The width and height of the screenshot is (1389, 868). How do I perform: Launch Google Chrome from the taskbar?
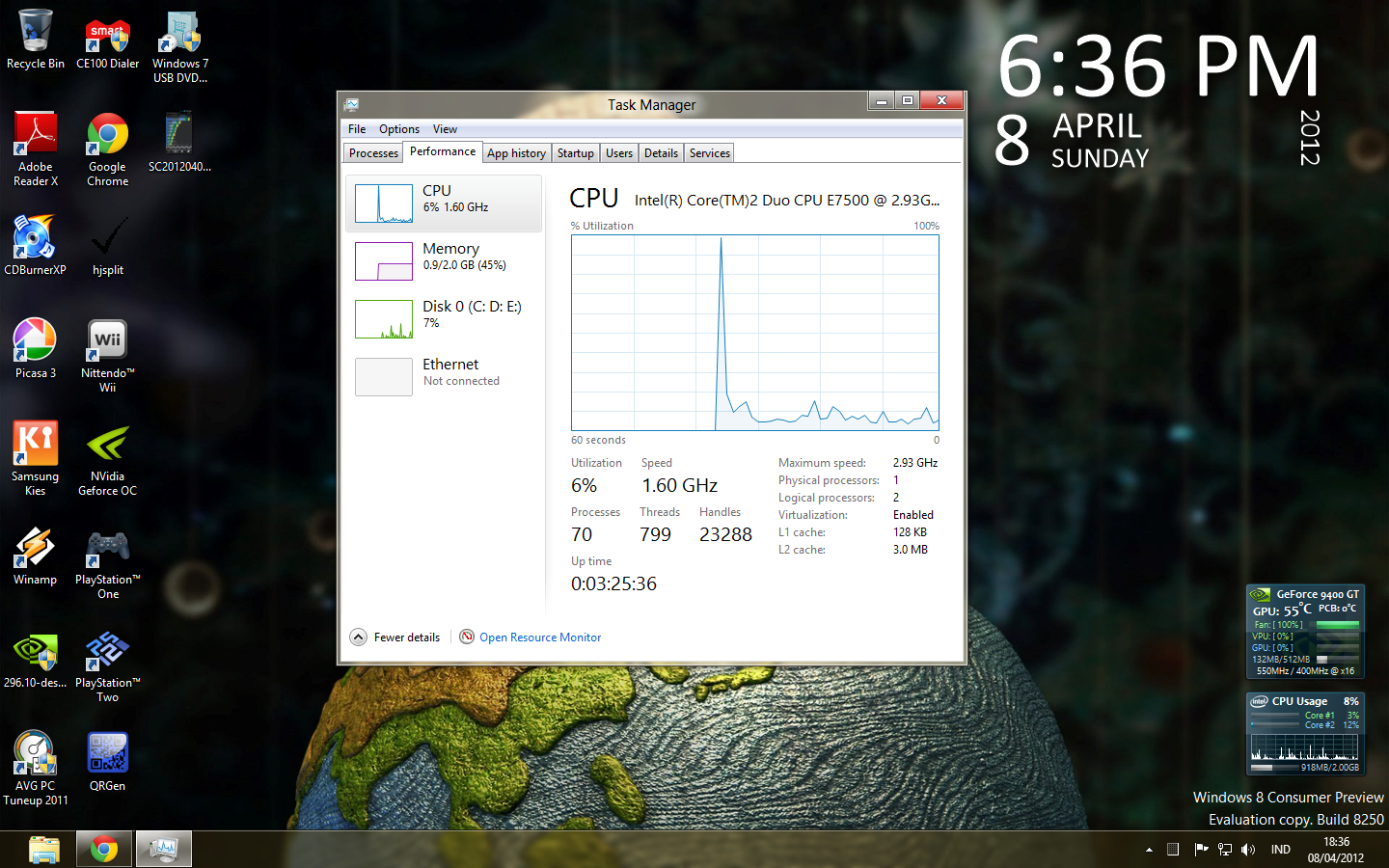103,849
